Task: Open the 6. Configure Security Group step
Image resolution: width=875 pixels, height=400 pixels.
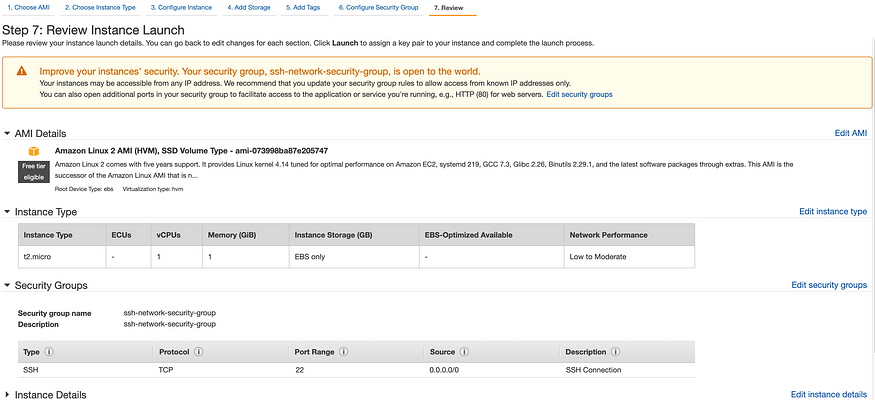Action: 378,7
